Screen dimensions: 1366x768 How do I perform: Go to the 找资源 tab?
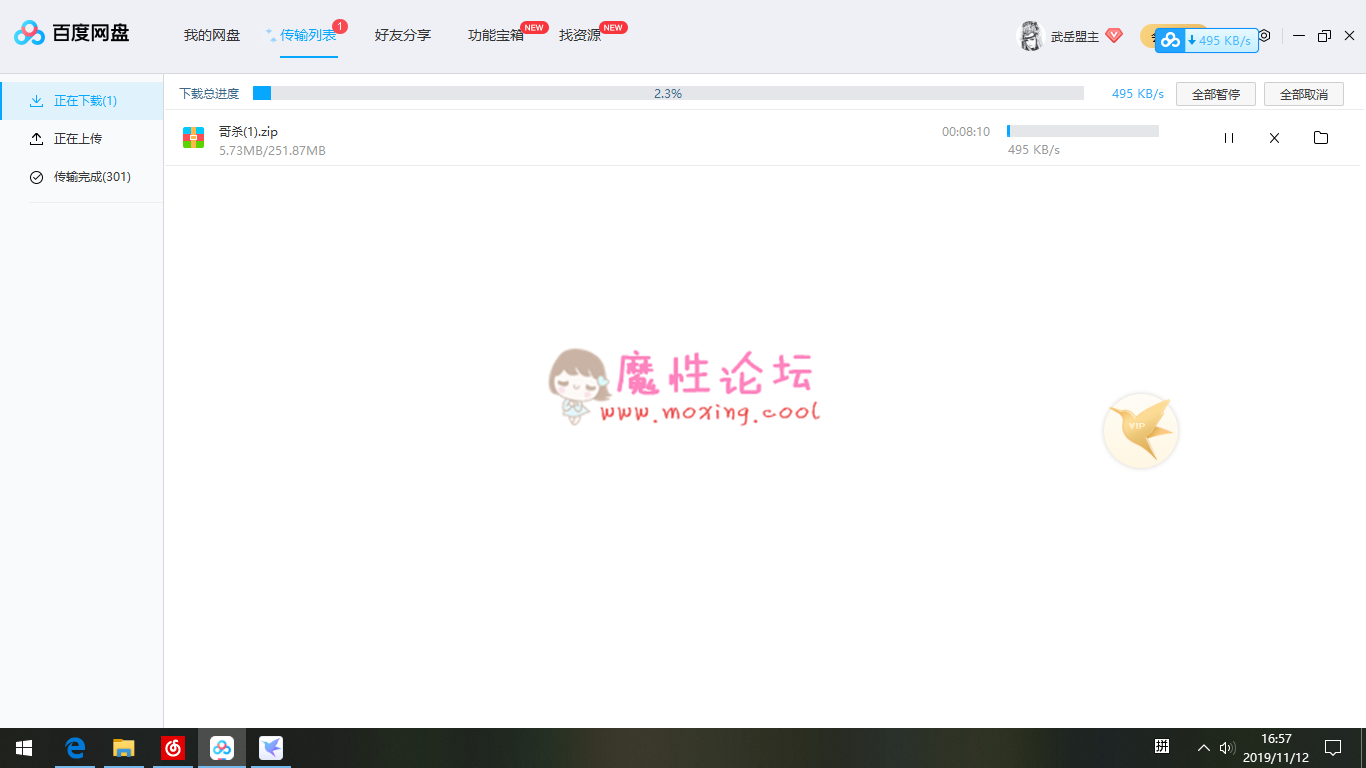pyautogui.click(x=580, y=35)
